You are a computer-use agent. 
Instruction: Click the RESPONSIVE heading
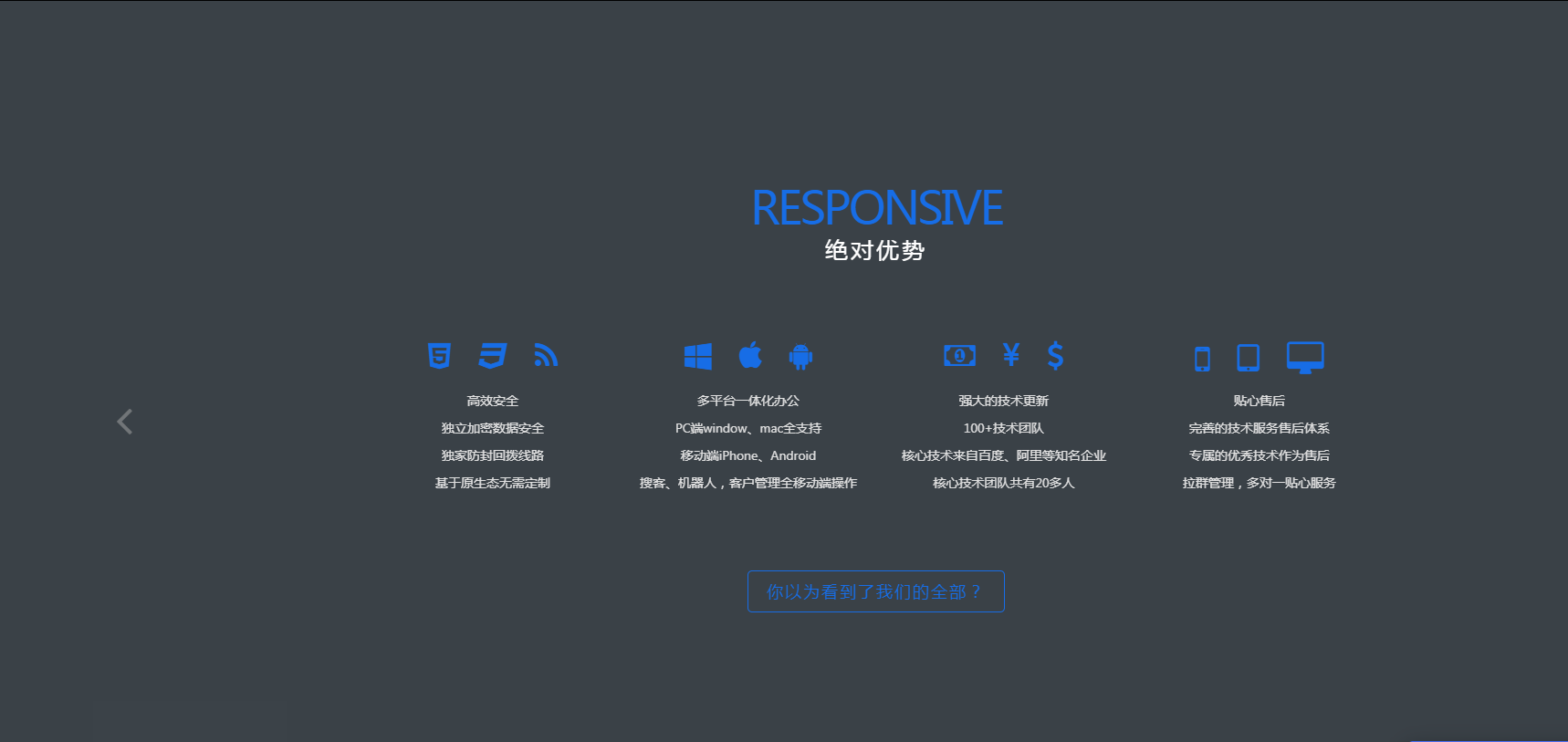pos(876,208)
